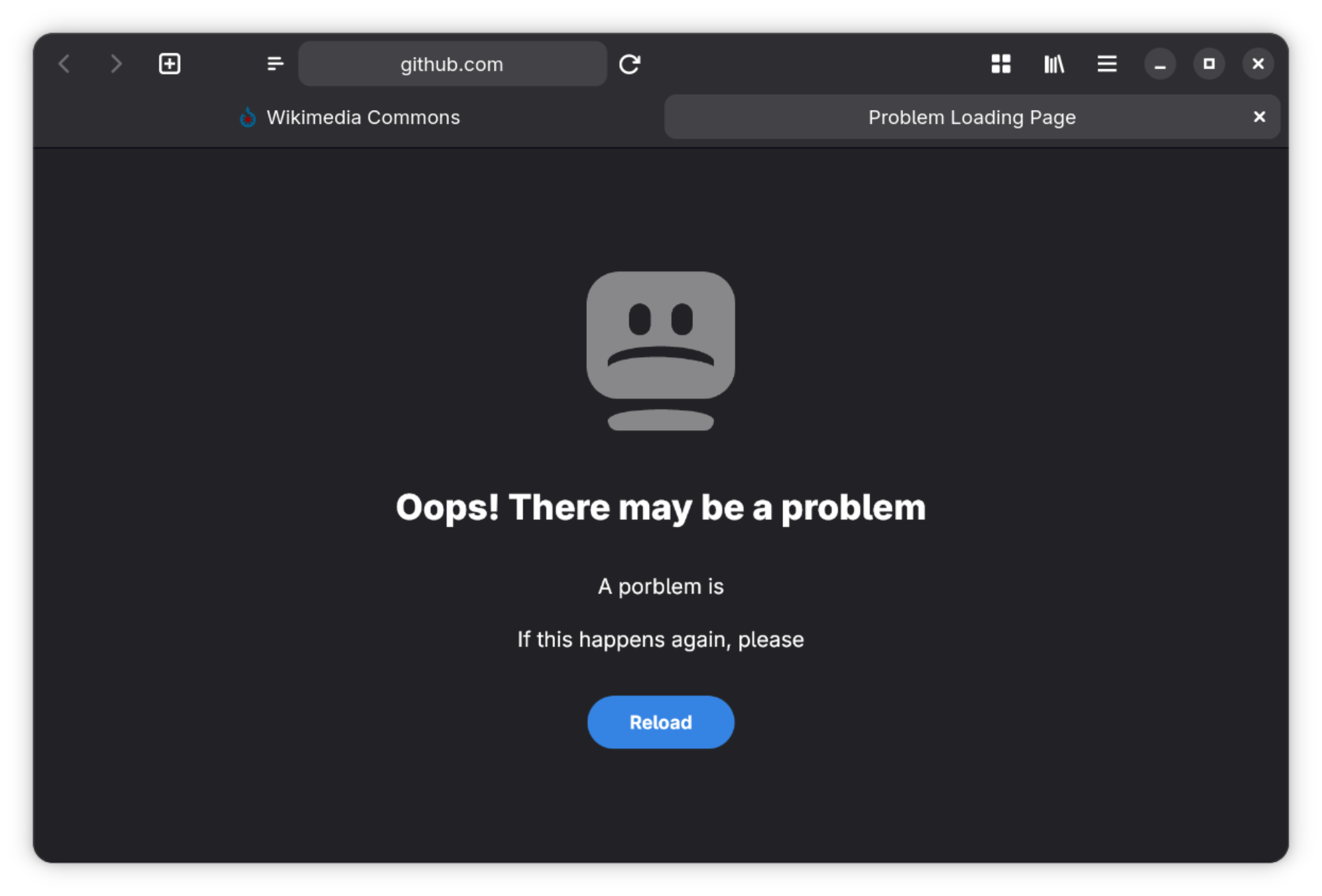
Task: Open reader mode lines icon beside address bar
Action: [274, 64]
